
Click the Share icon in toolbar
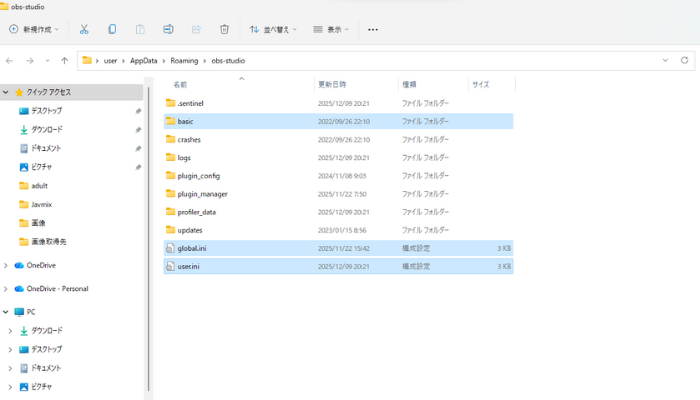click(196, 29)
